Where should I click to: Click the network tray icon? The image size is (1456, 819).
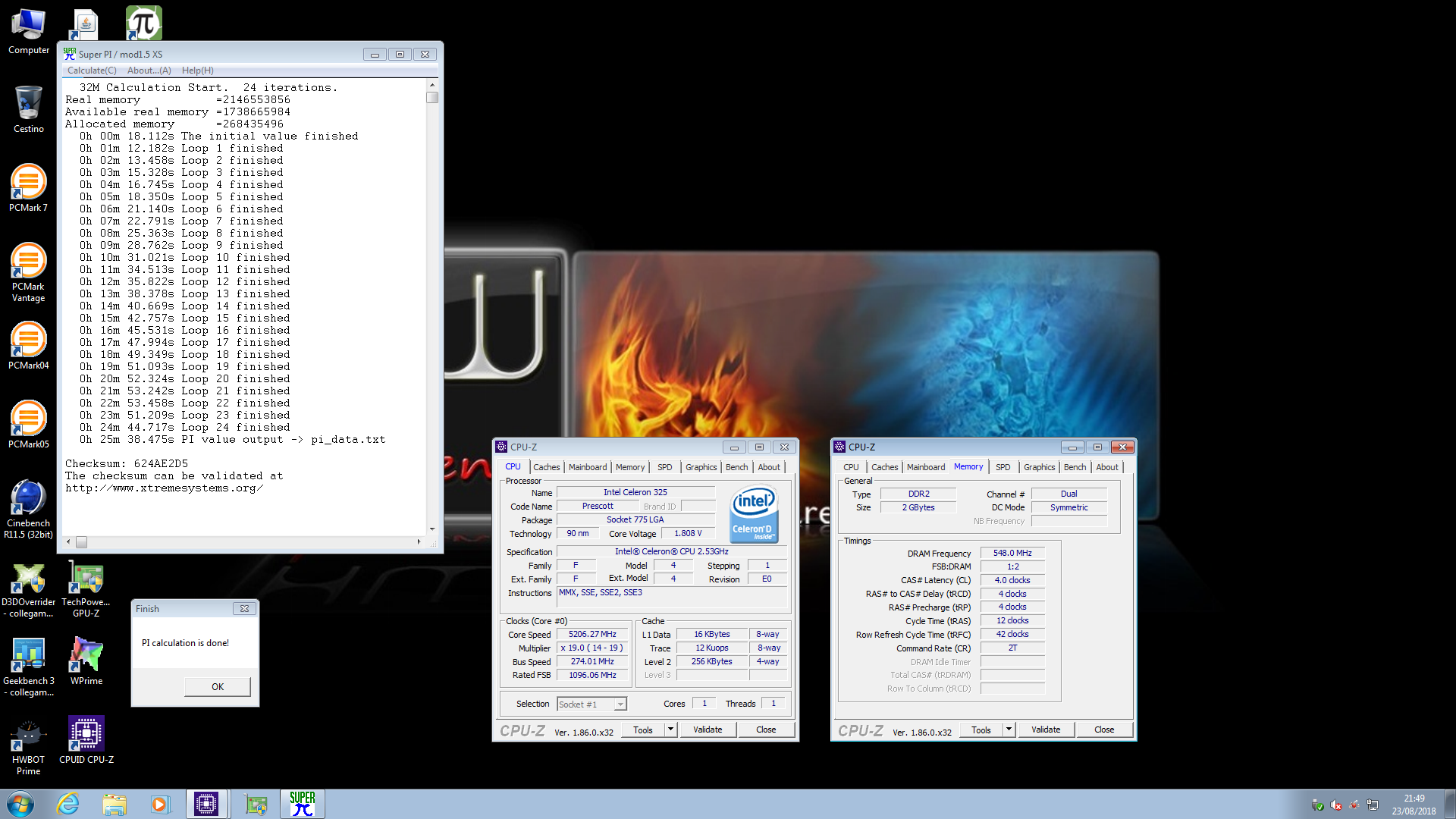1373,805
